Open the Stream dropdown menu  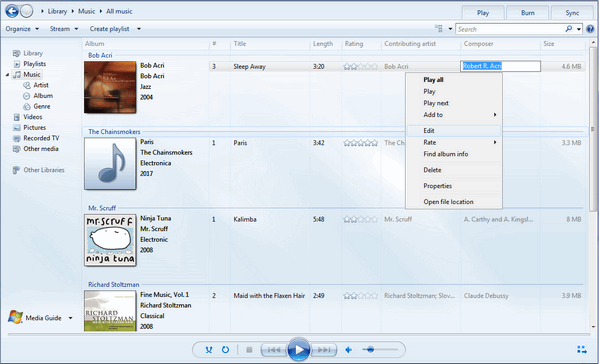coord(64,29)
